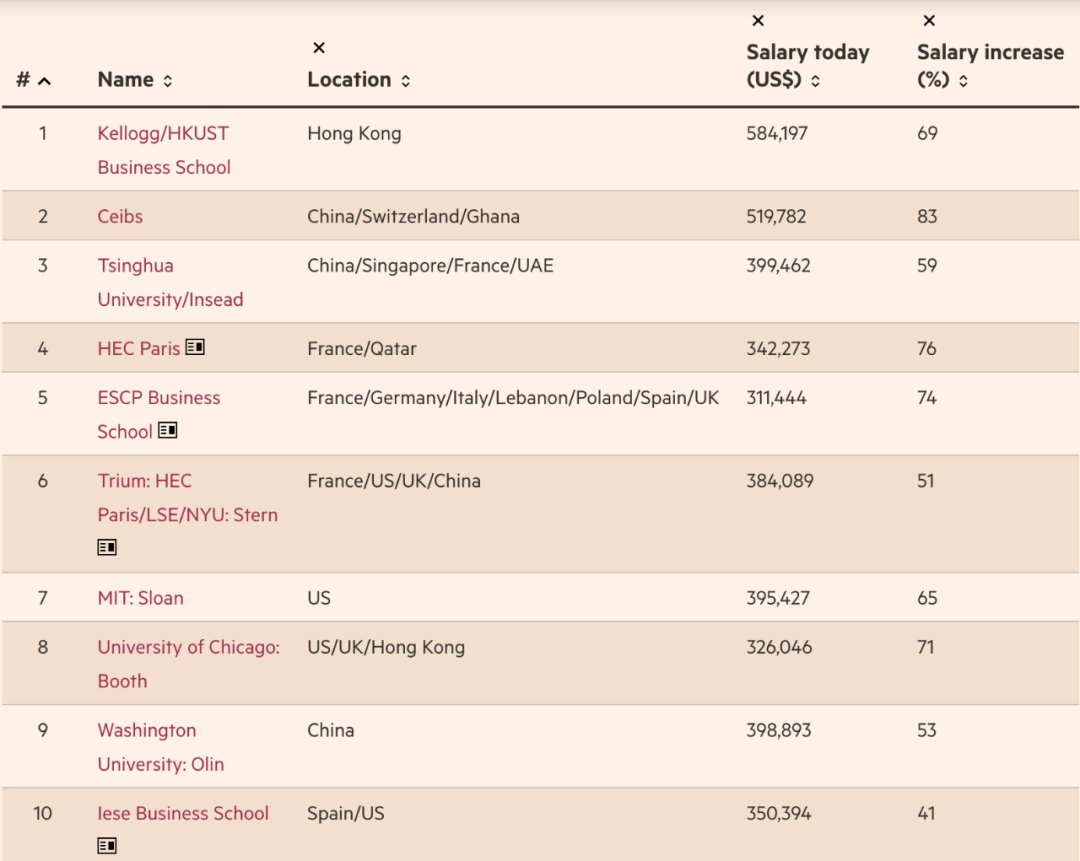Select the salary increase value 76
The image size is (1080, 861).
coord(926,349)
